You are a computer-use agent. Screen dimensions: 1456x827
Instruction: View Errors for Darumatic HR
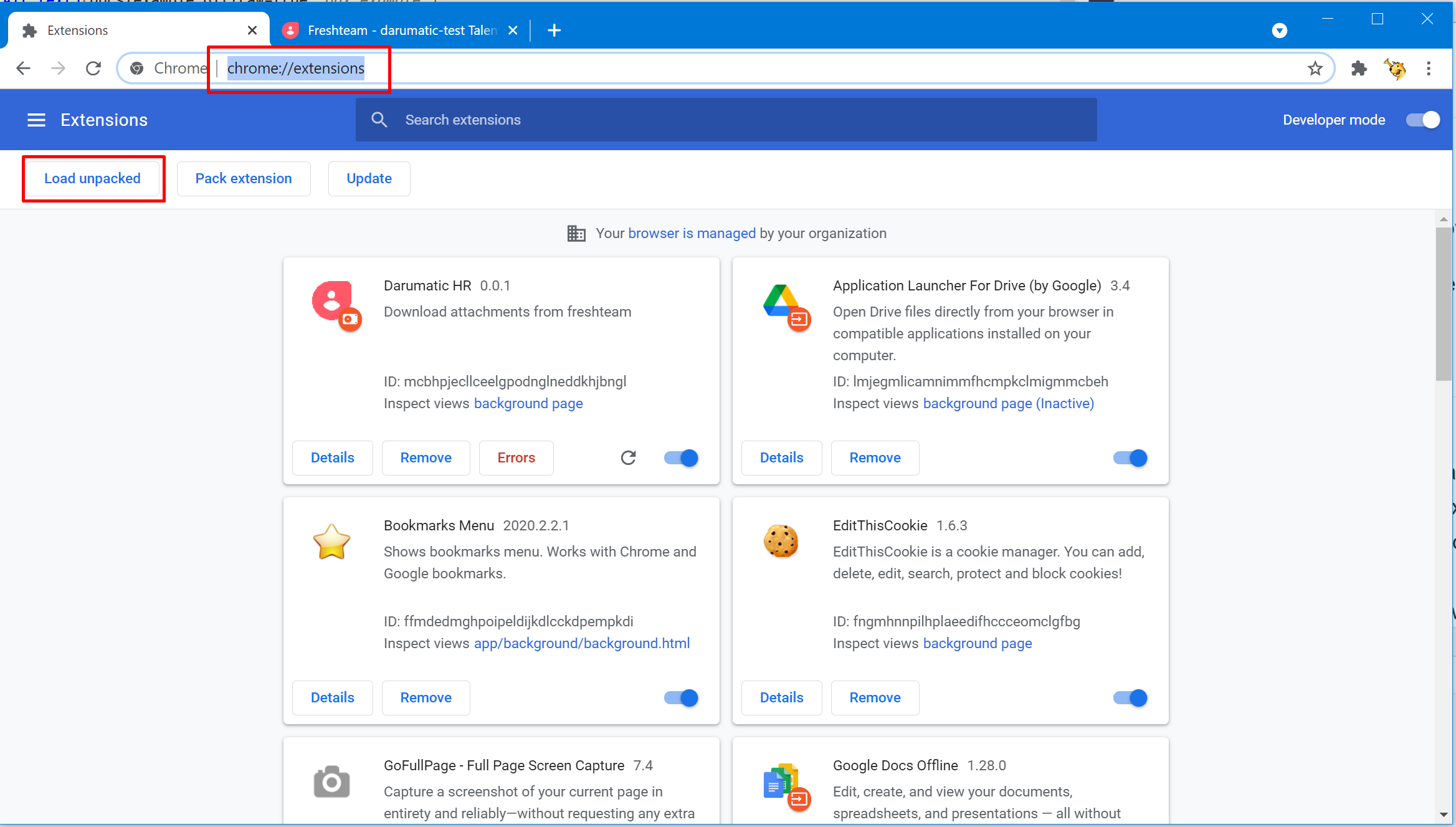click(516, 458)
